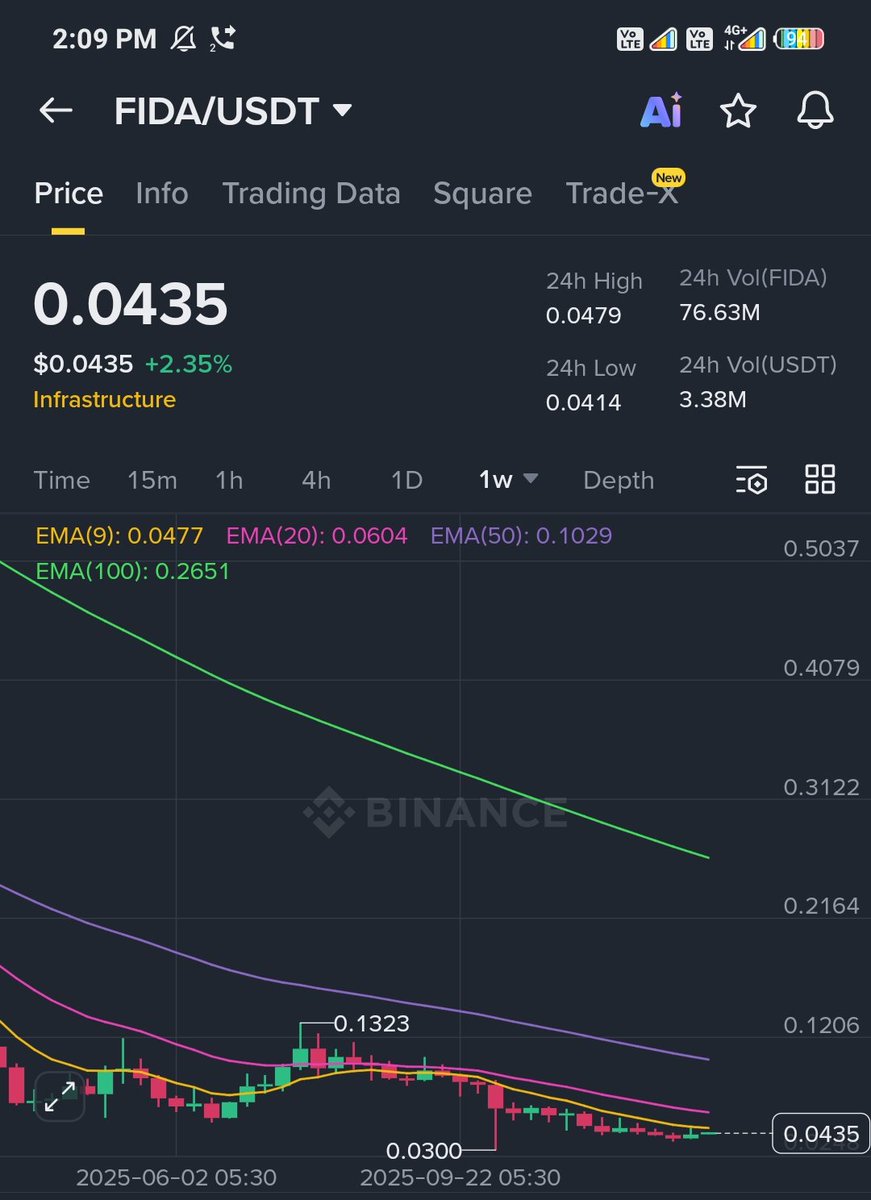The image size is (871, 1200).
Task: Expand the 1w interval dropdown
Action: coord(508,480)
